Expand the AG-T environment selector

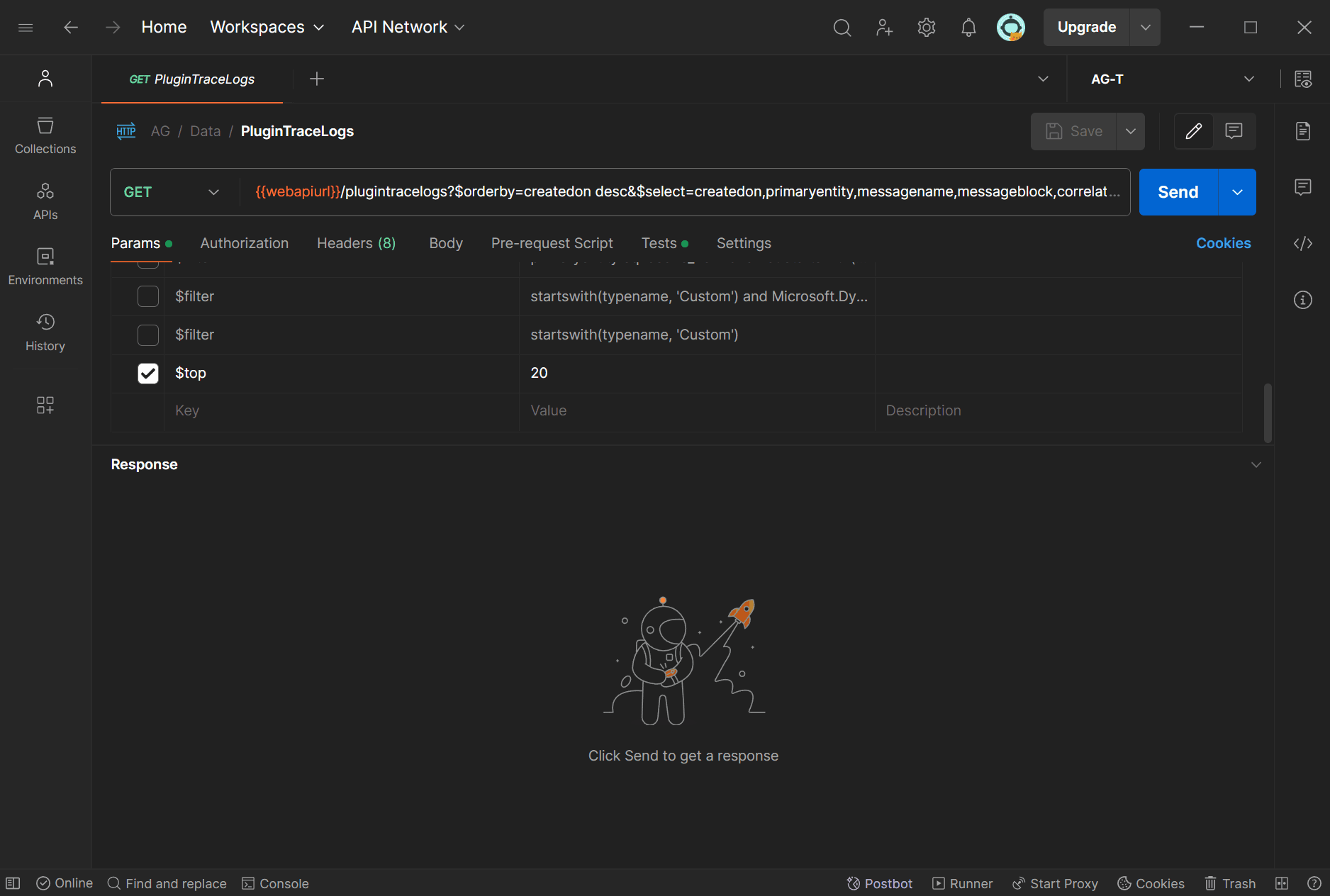point(1172,79)
